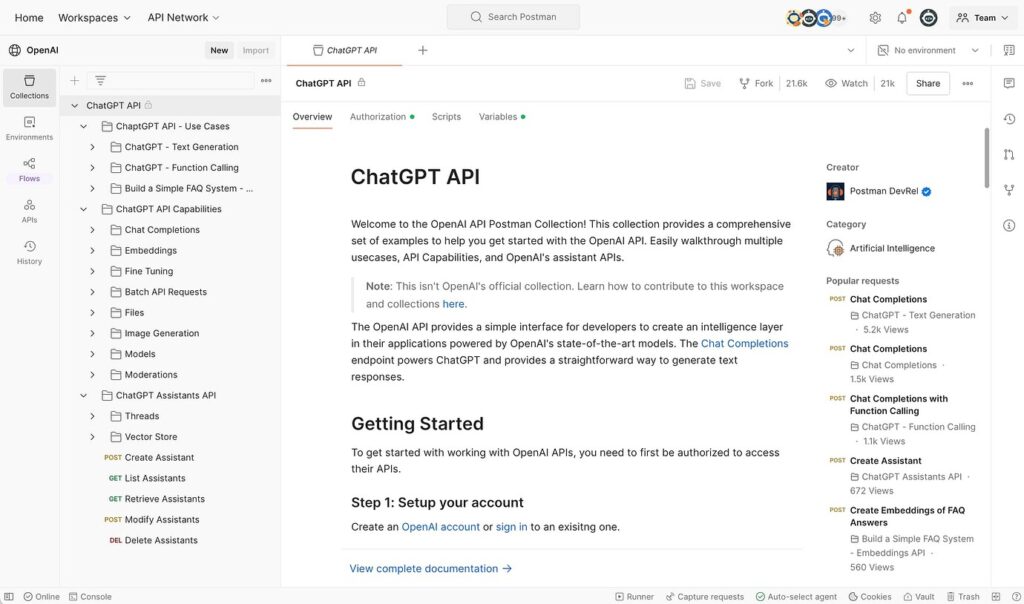Viewport: 1024px width, 604px height.
Task: Click Auto-select agent in status bar
Action: point(796,597)
